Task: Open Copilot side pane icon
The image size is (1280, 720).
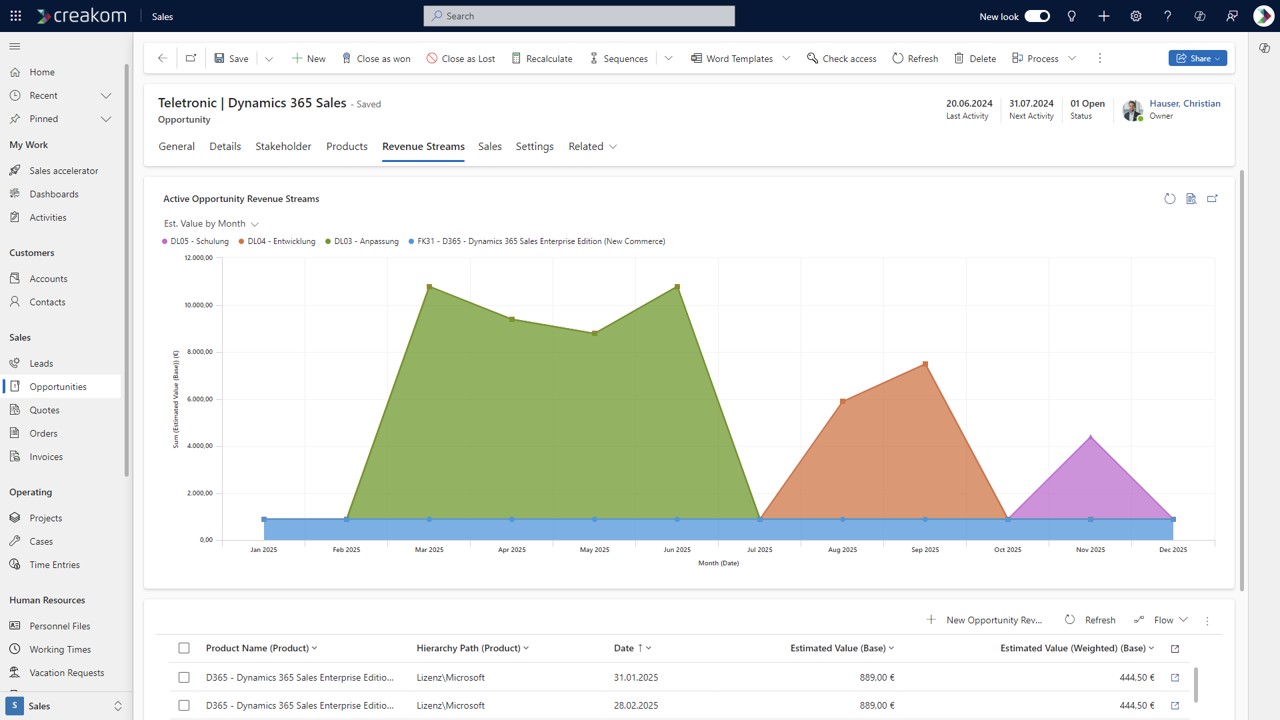Action: pos(1265,49)
